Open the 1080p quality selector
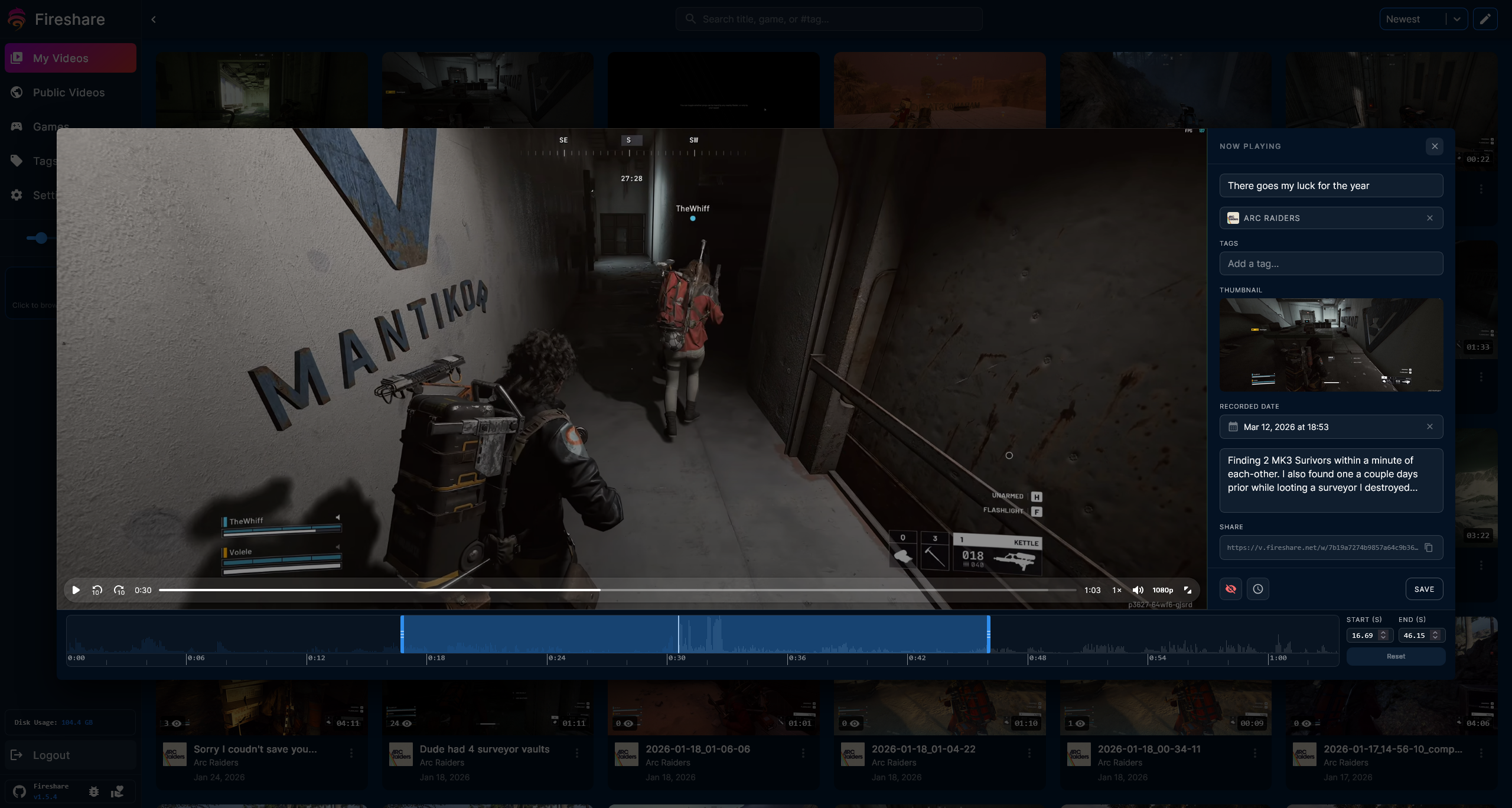This screenshot has width=1512, height=808. [1162, 590]
